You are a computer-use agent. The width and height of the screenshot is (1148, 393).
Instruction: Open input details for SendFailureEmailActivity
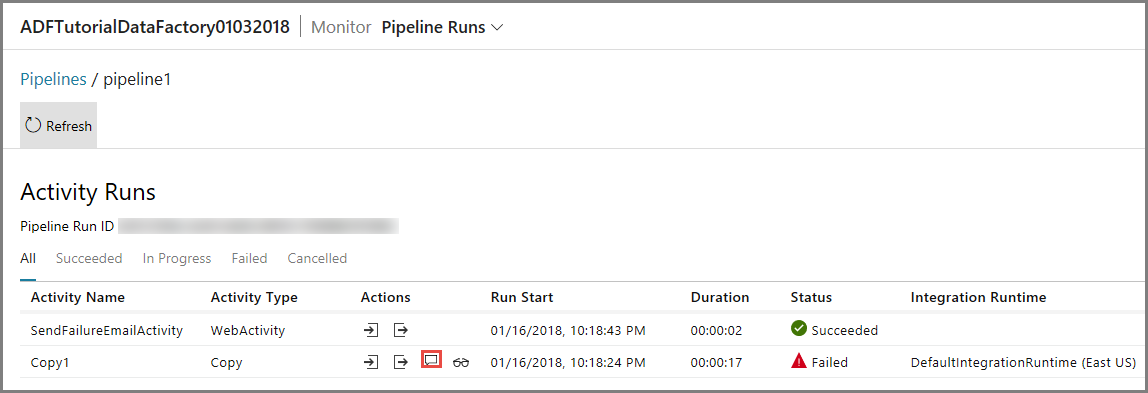point(371,330)
